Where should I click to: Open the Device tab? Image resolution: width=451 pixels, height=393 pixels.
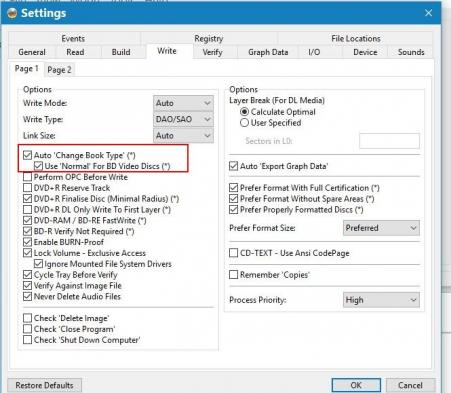pos(365,52)
